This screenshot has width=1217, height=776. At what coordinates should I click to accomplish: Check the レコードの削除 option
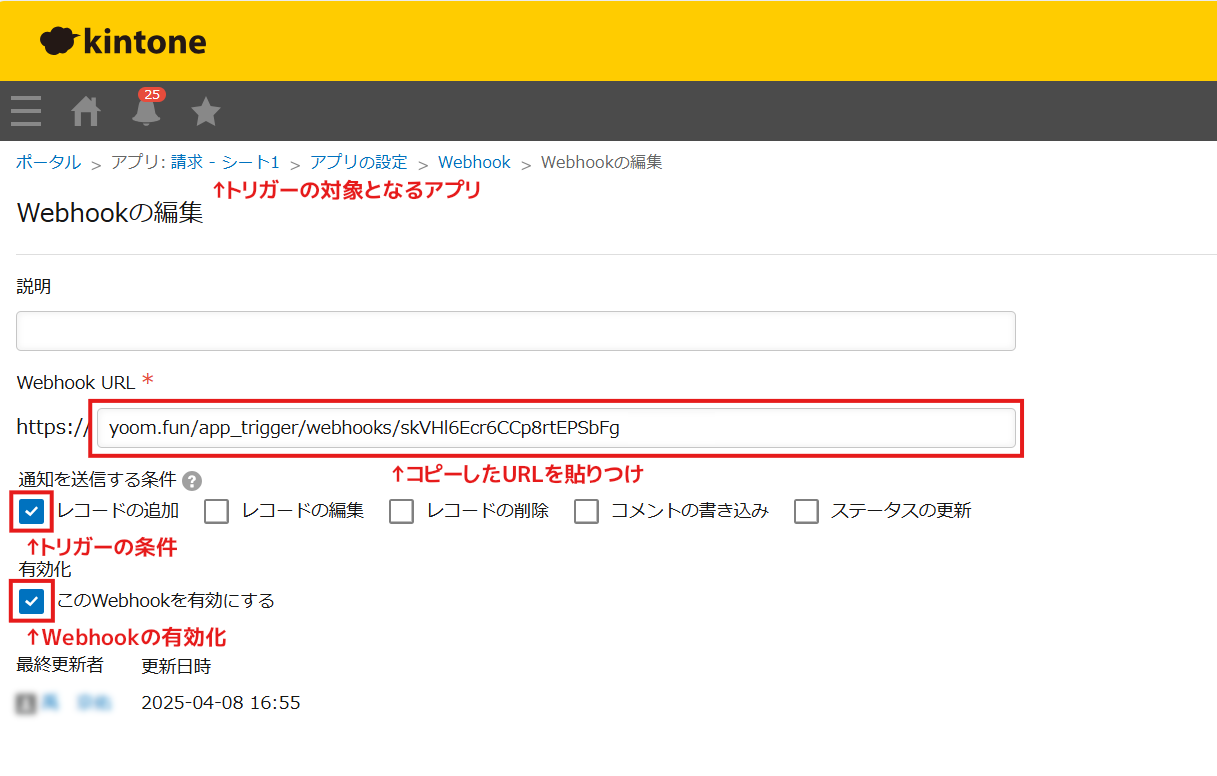pyautogui.click(x=402, y=511)
